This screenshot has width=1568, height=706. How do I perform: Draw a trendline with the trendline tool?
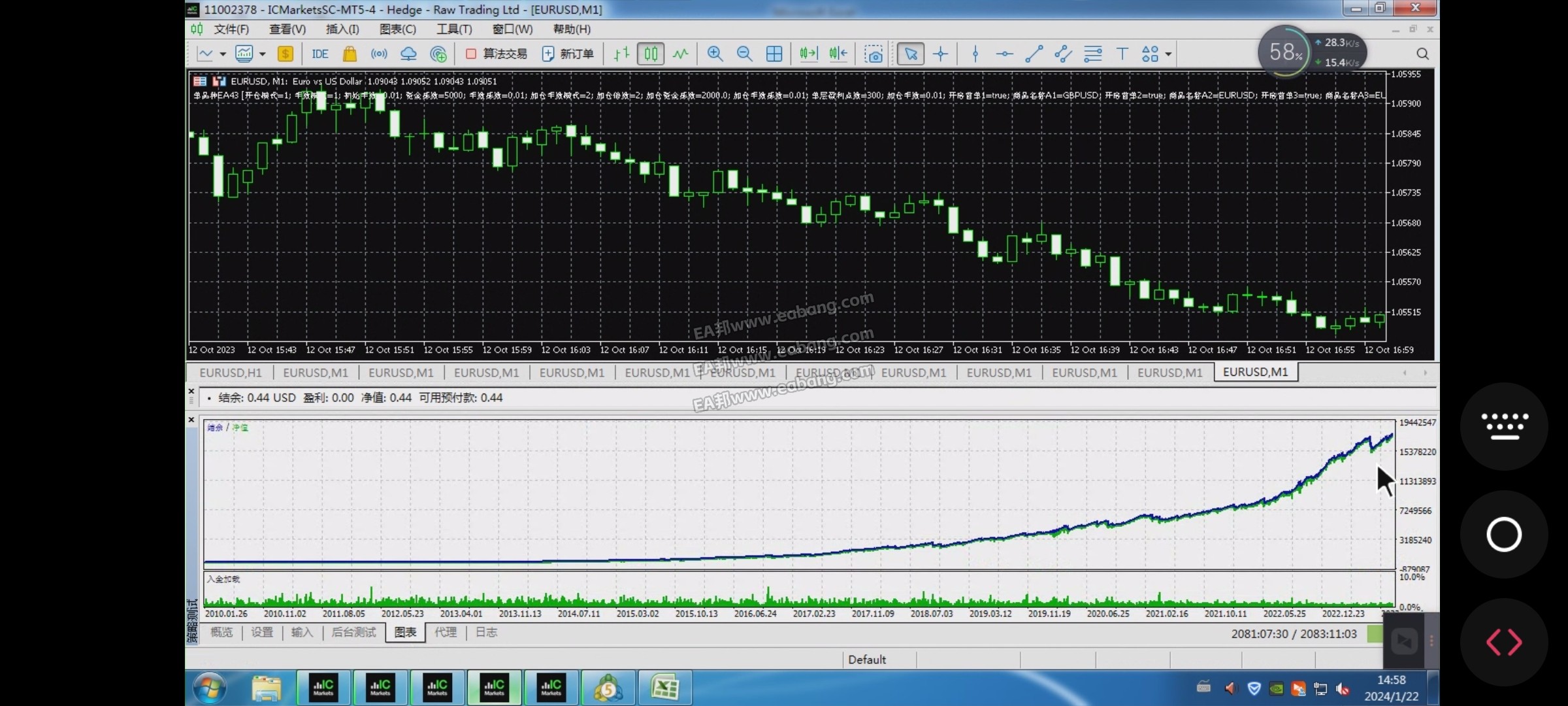[x=1034, y=54]
